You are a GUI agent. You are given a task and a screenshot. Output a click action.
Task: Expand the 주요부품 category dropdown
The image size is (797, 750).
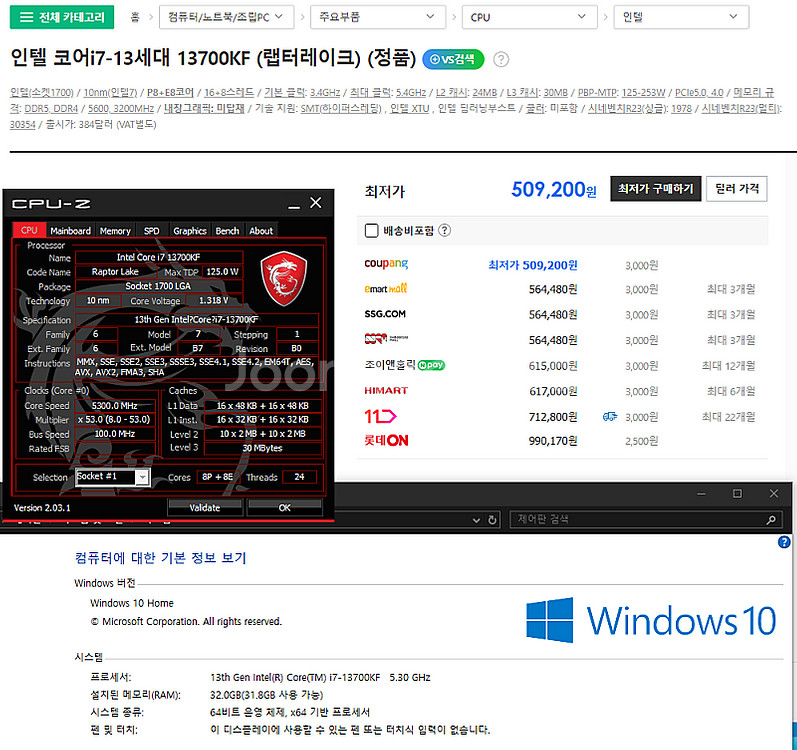pyautogui.click(x=378, y=17)
